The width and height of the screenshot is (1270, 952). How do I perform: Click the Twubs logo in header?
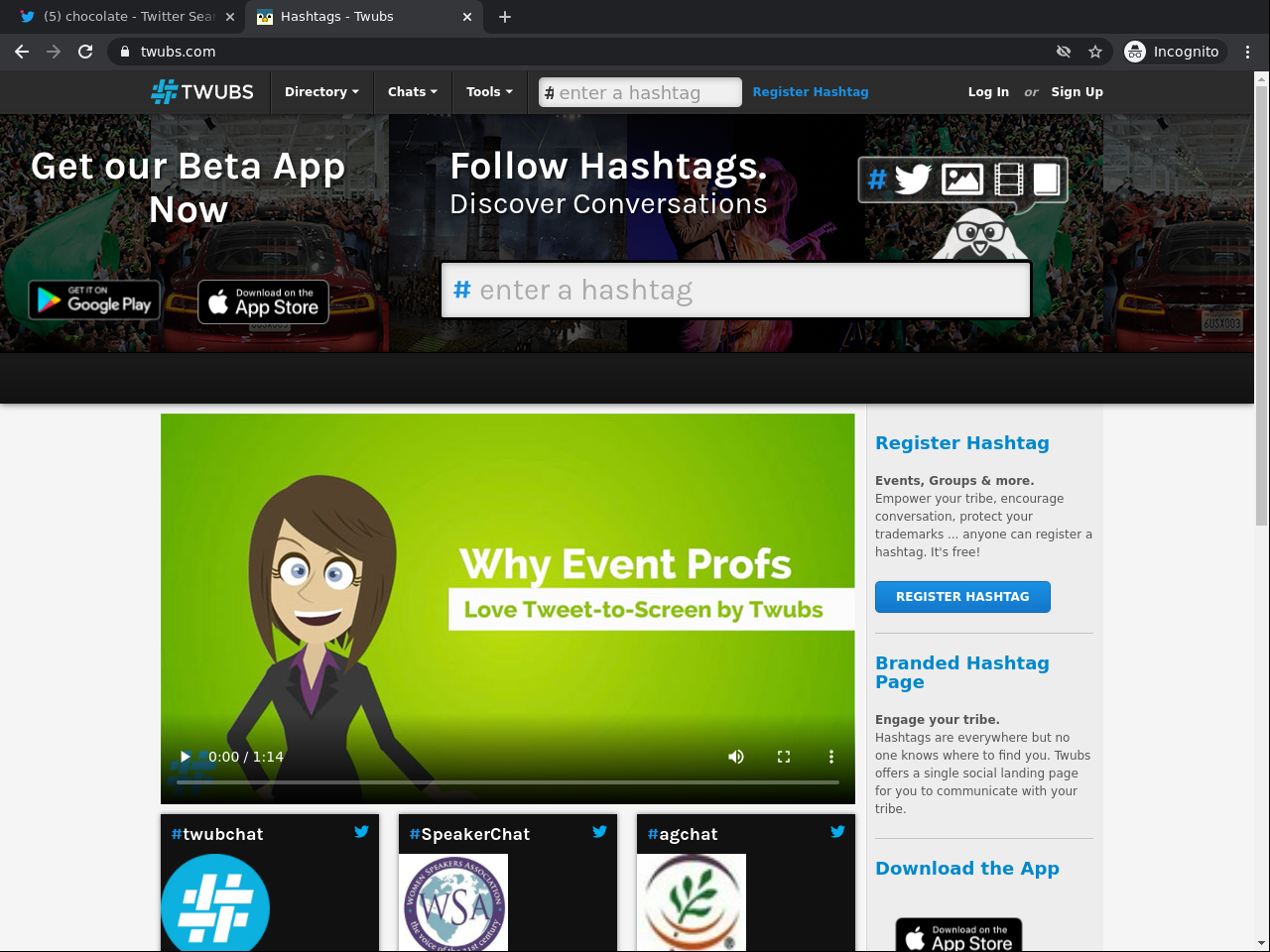pos(202,92)
